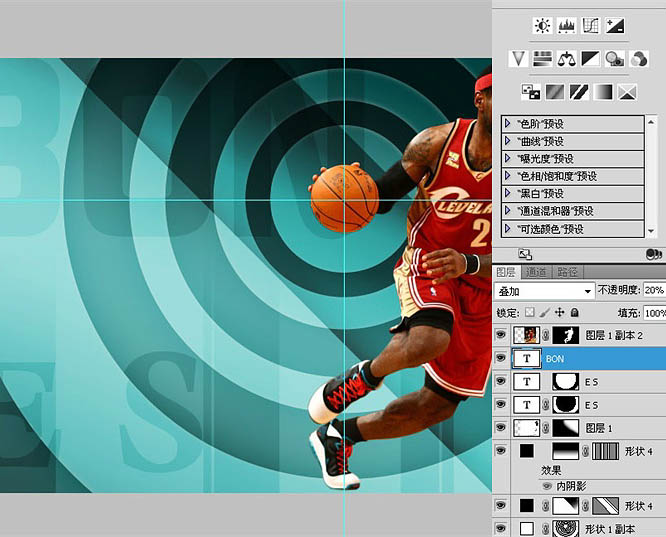666x537 pixels.
Task: Add an Exposure adjustment (plus/minus icon)
Action: [x=615, y=25]
